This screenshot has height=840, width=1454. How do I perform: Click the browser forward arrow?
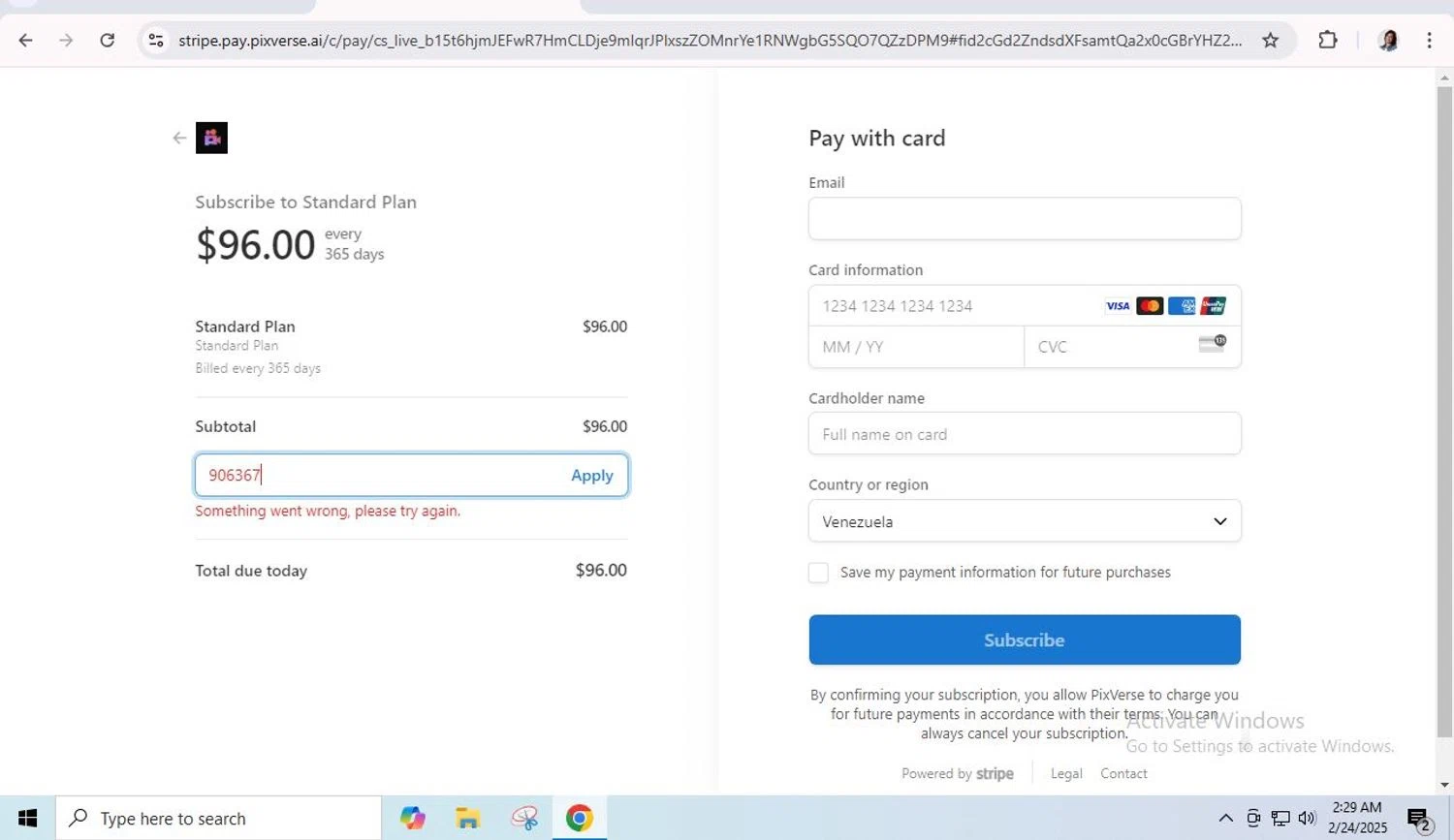point(66,40)
